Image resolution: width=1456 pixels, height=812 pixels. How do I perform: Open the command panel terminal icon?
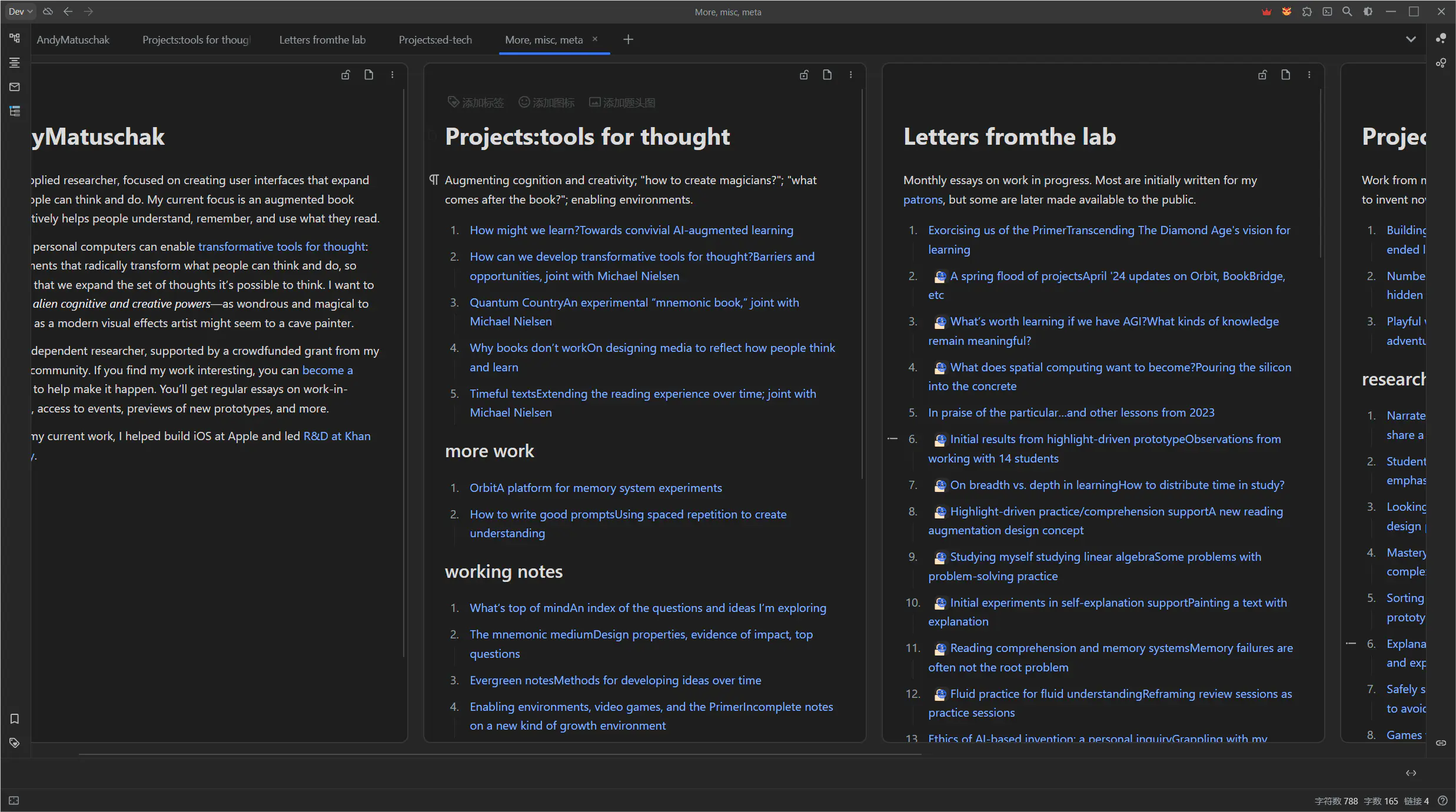1327,12
